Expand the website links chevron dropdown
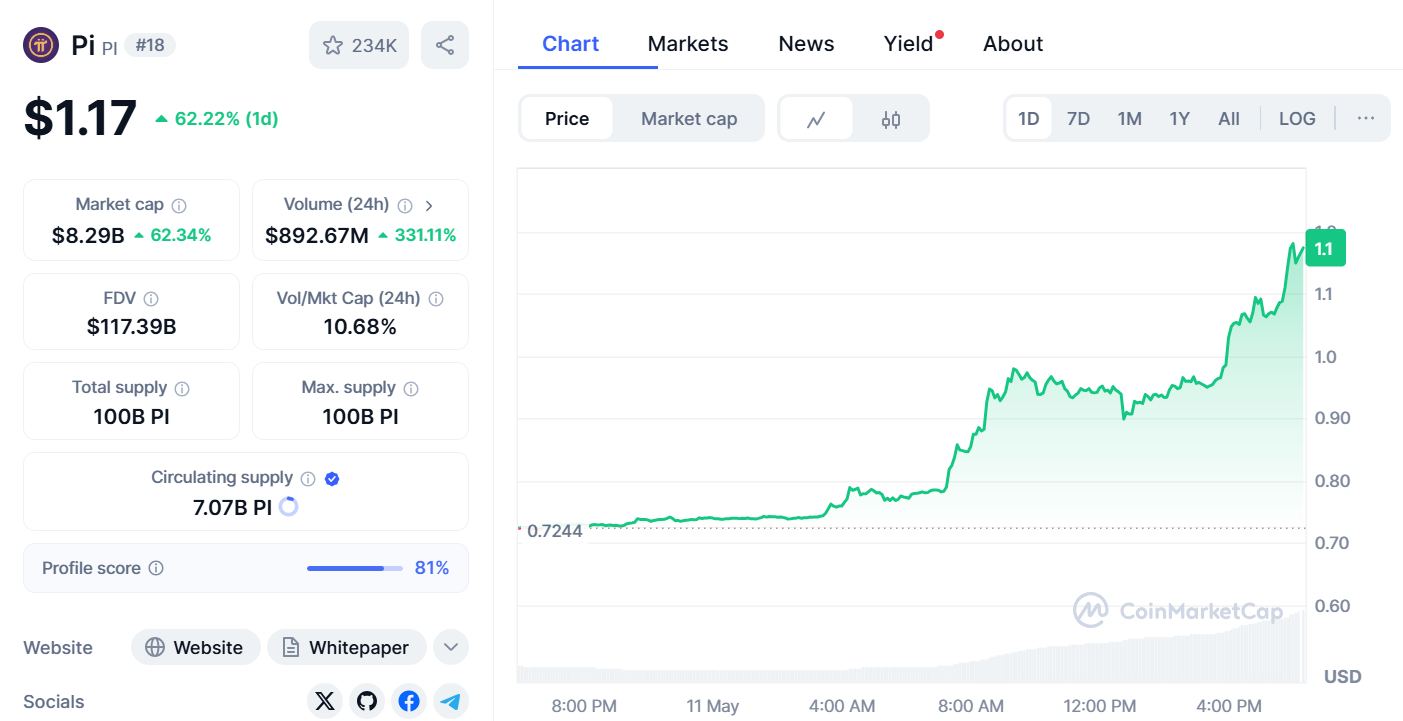 tap(451, 647)
